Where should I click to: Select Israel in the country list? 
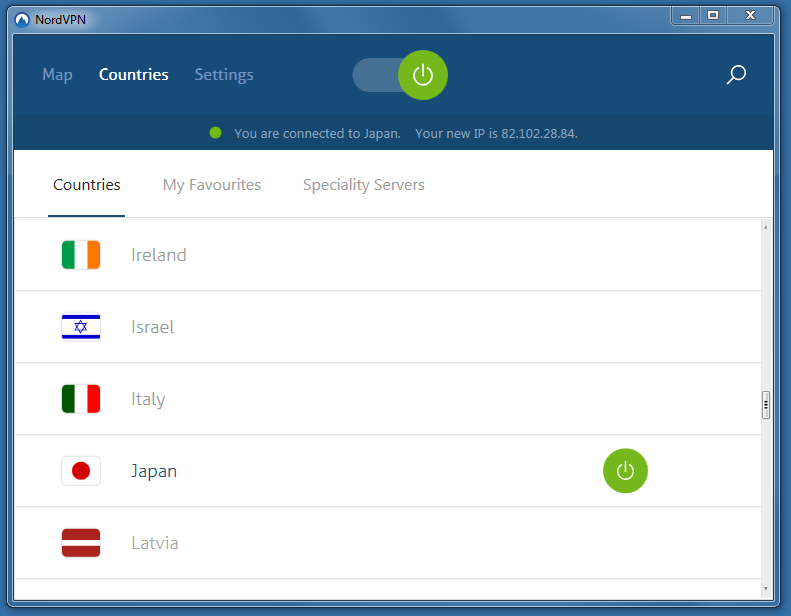pyautogui.click(x=388, y=327)
